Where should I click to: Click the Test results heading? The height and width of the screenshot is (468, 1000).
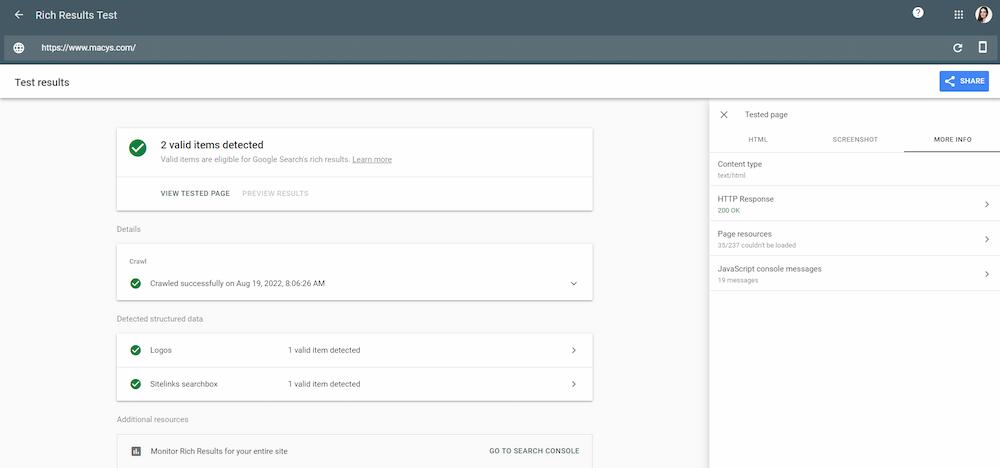(x=41, y=82)
